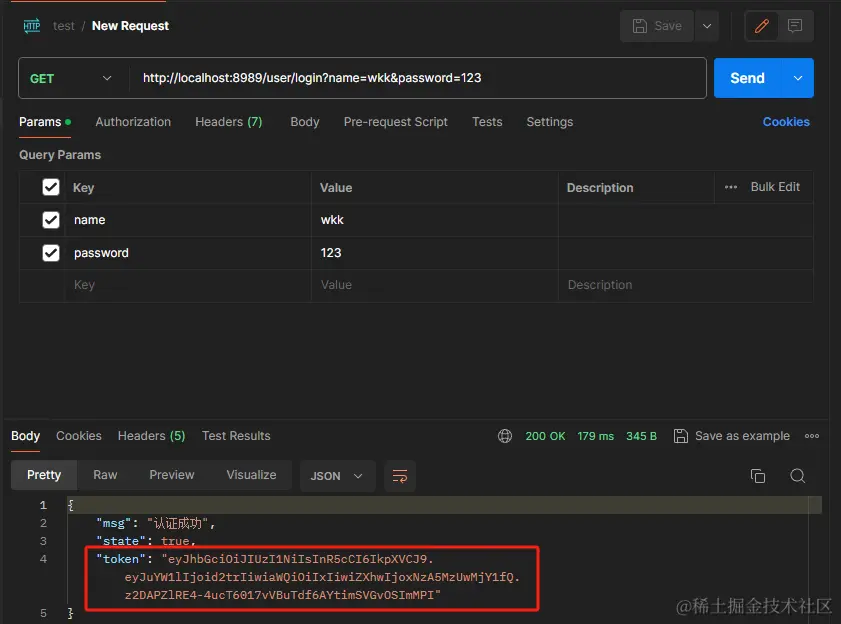Screen dimensions: 841x624
Task: Click the Description column header
Action: (600, 188)
